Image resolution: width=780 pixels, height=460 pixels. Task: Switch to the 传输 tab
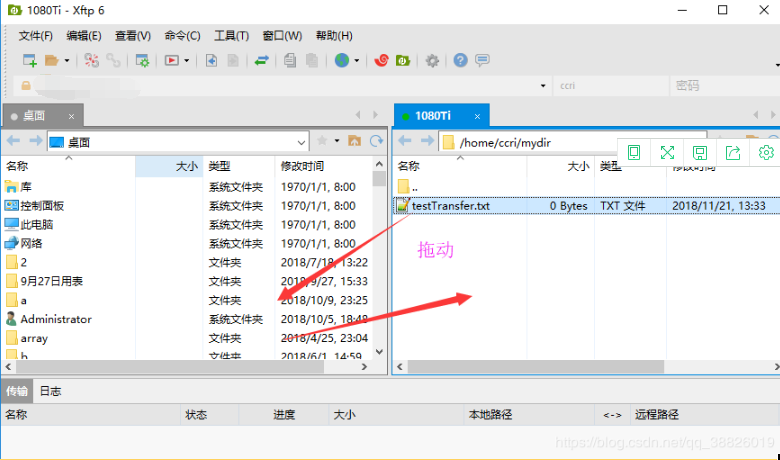[x=16, y=391]
